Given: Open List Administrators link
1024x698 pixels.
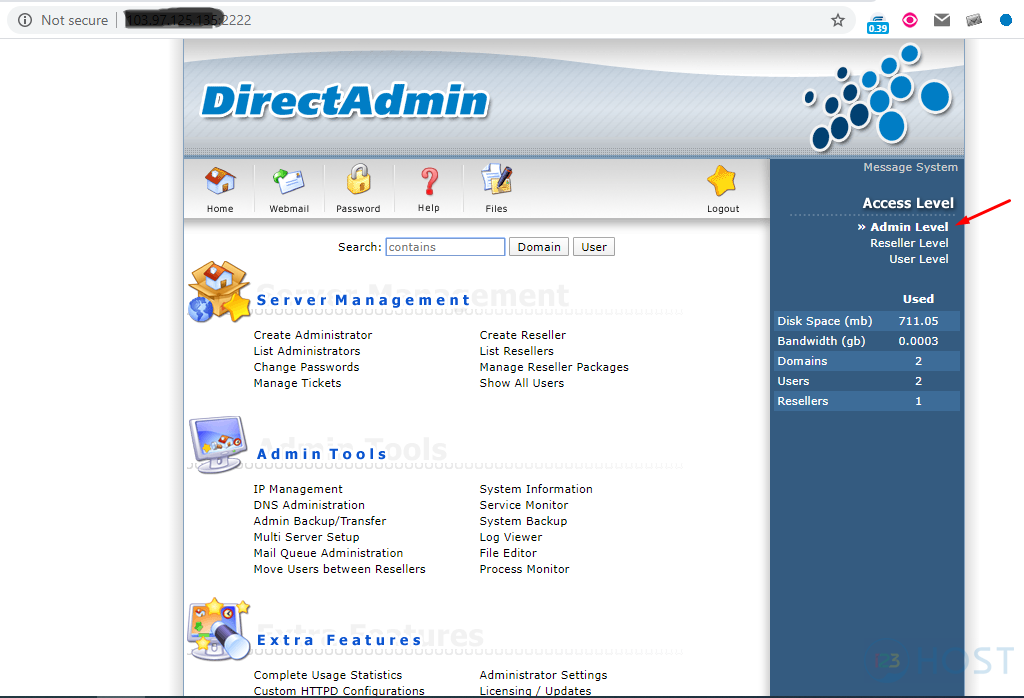Looking at the screenshot, I should point(307,351).
